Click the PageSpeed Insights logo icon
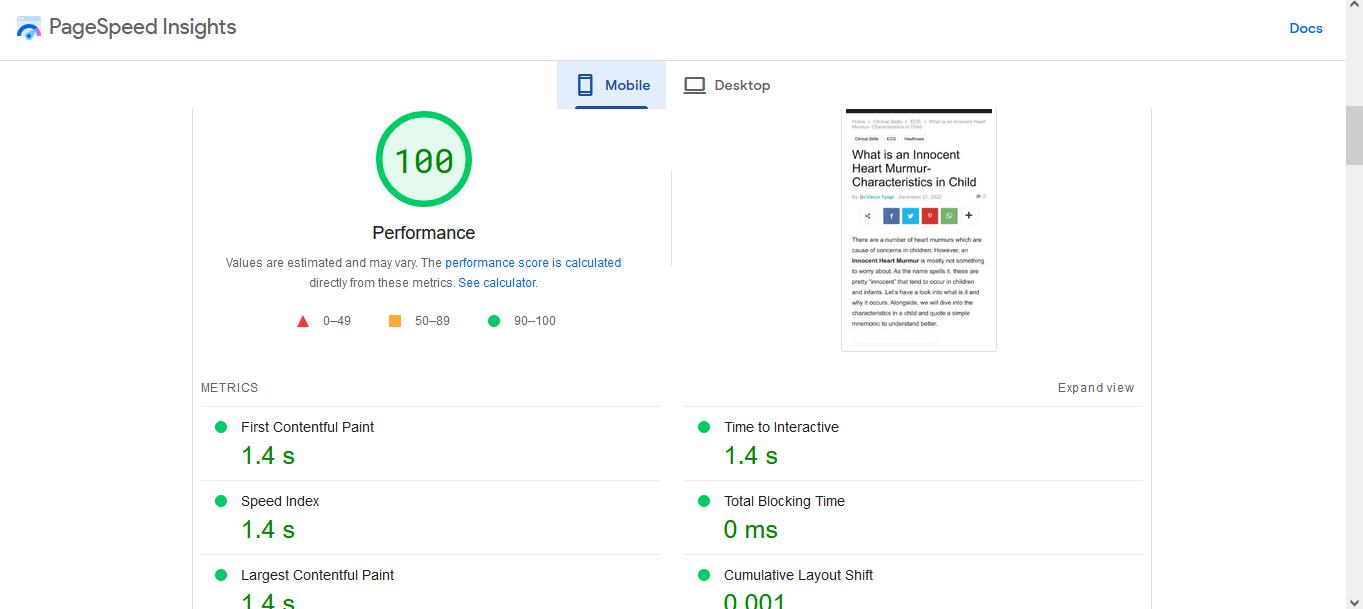The height and width of the screenshot is (609, 1363). pyautogui.click(x=29, y=28)
